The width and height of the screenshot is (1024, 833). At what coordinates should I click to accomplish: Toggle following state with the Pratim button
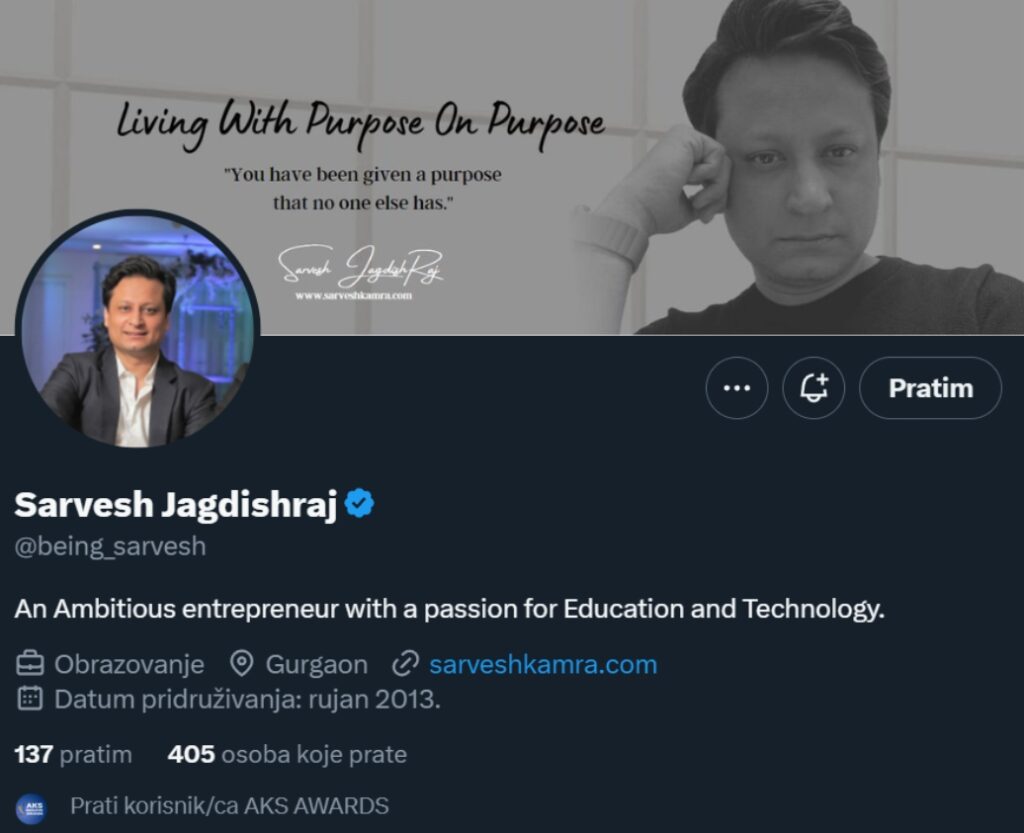point(929,388)
